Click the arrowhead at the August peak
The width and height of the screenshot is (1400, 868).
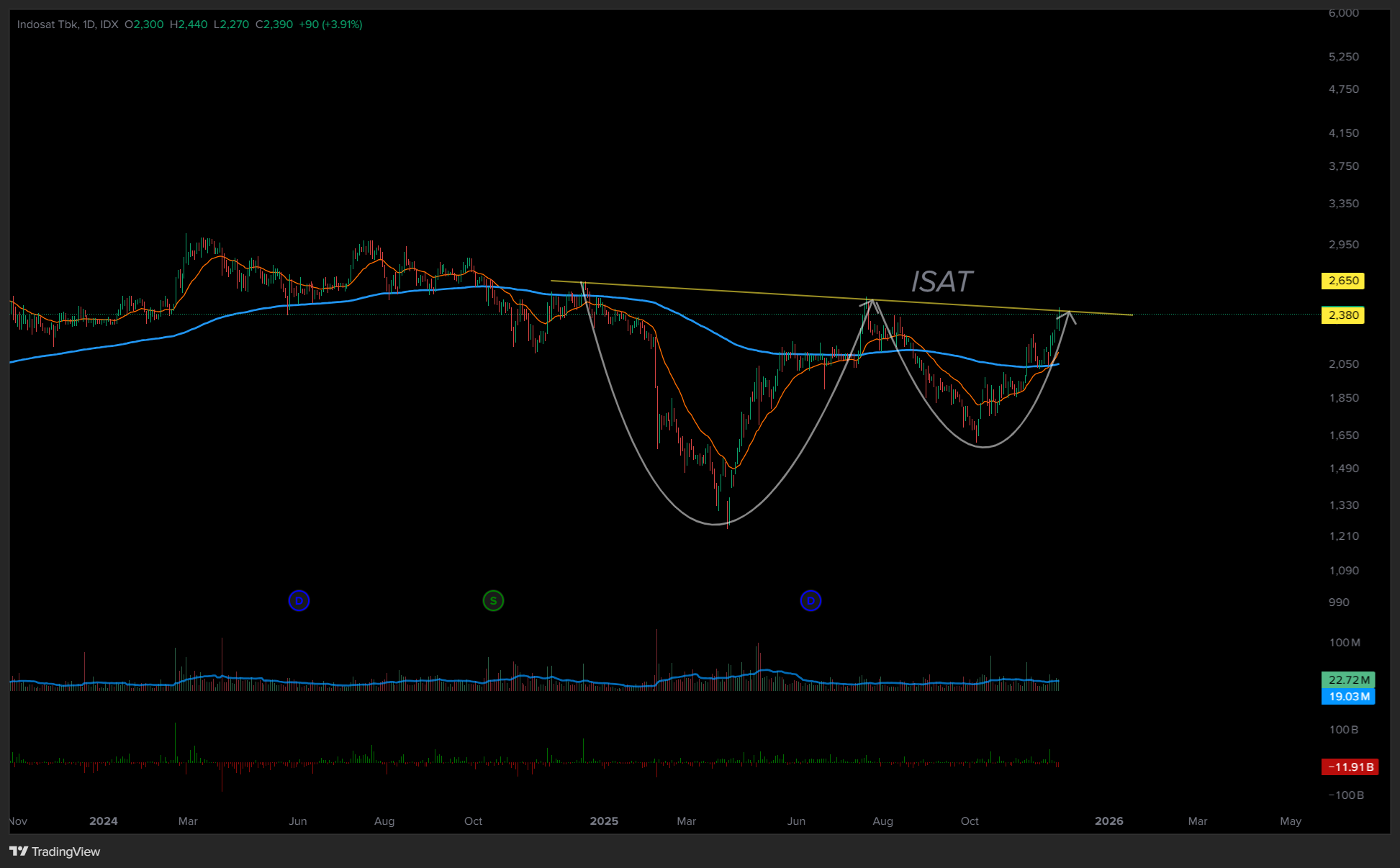click(872, 303)
